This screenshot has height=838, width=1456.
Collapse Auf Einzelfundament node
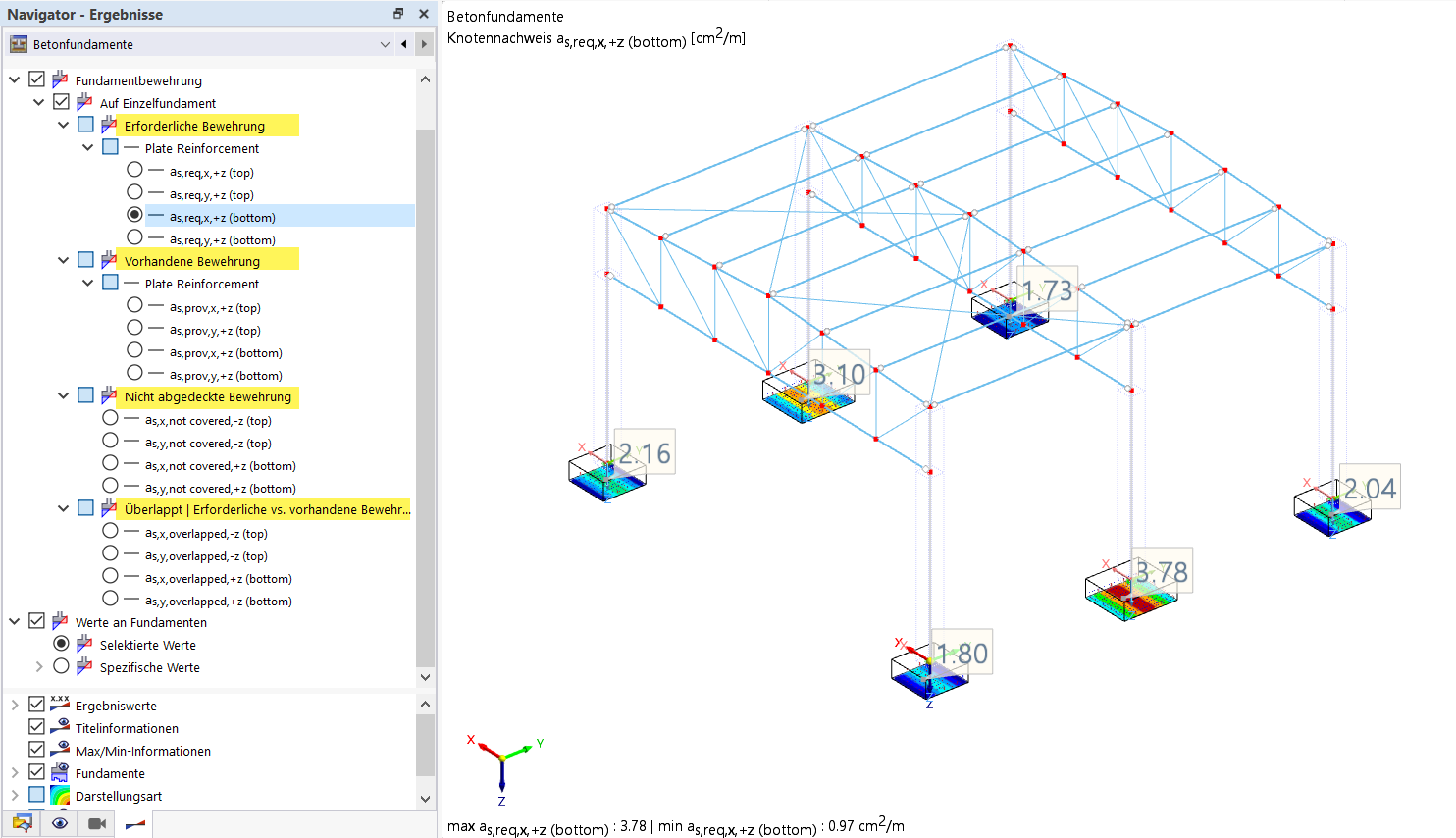(39, 102)
